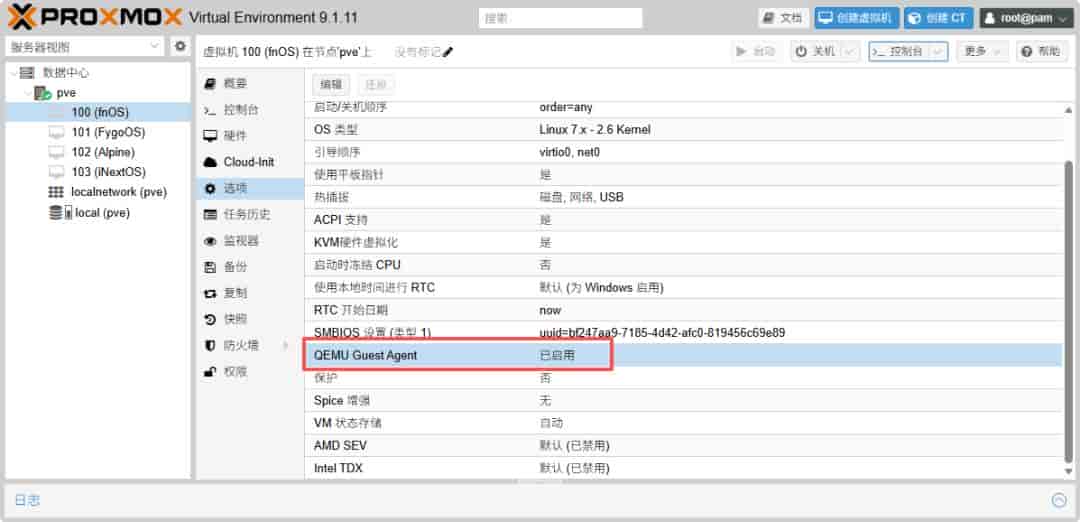Click the 帮助 help button
The height and width of the screenshot is (522, 1080).
coord(1041,52)
